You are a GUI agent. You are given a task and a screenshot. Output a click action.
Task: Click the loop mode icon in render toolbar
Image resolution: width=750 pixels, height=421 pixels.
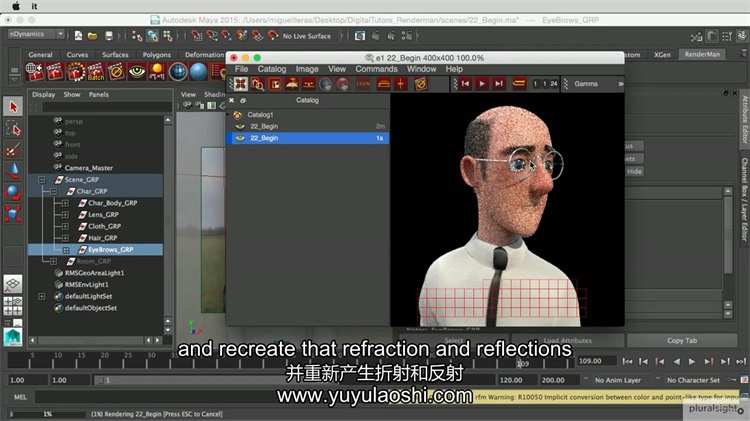(x=519, y=84)
